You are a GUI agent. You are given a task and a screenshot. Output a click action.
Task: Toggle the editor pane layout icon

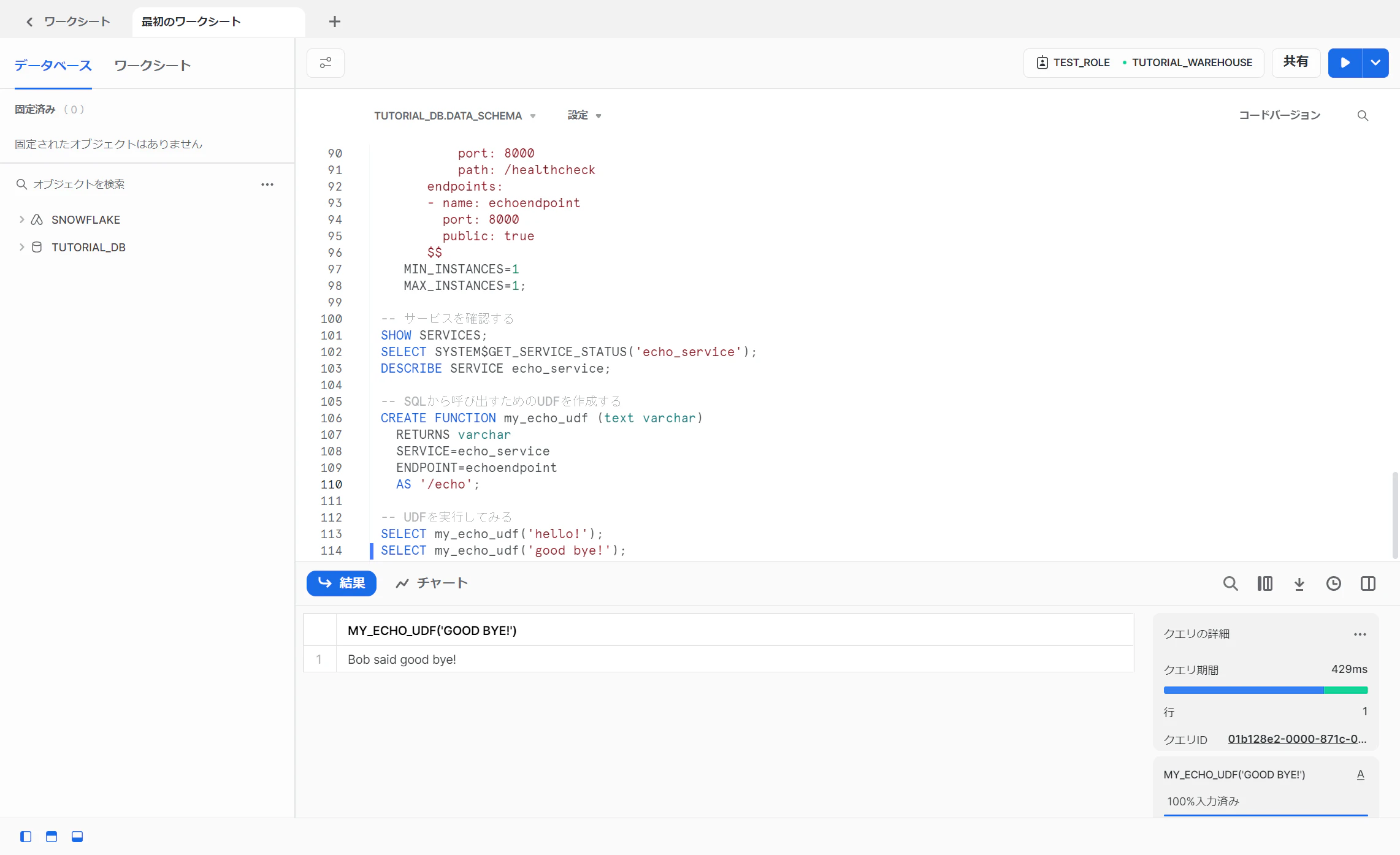pos(52,837)
